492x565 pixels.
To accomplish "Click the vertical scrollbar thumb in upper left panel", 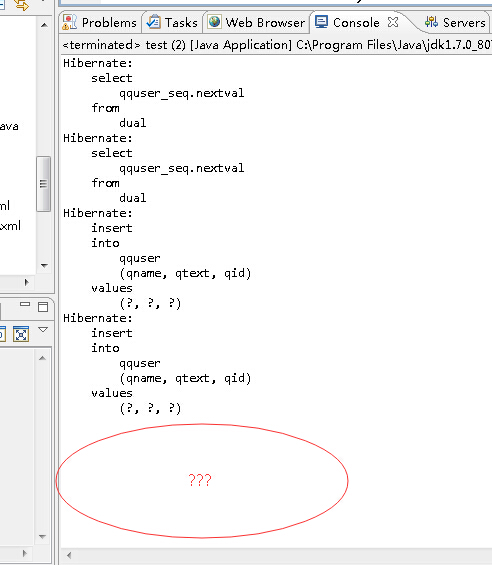I will tap(43, 184).
